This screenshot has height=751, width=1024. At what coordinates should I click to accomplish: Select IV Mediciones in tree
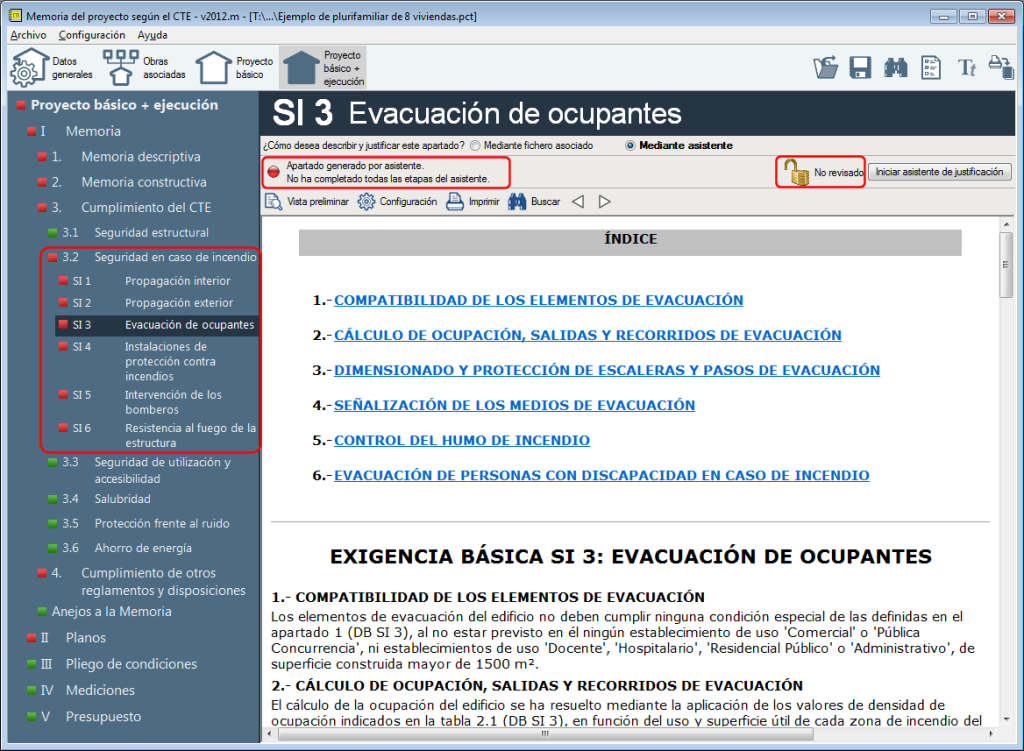point(100,690)
